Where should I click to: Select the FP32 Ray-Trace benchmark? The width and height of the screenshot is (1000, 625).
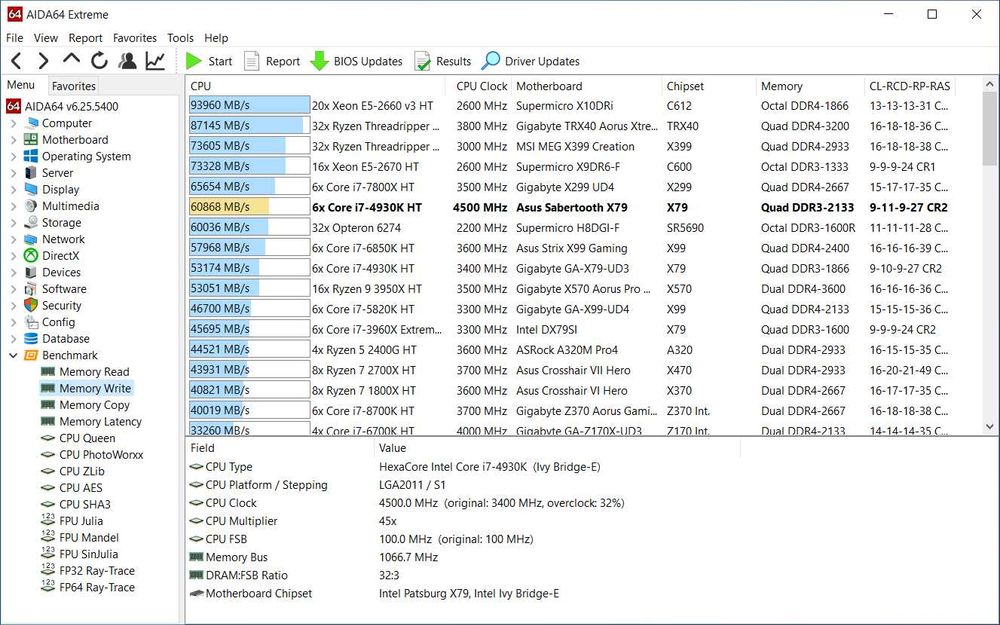[88, 571]
